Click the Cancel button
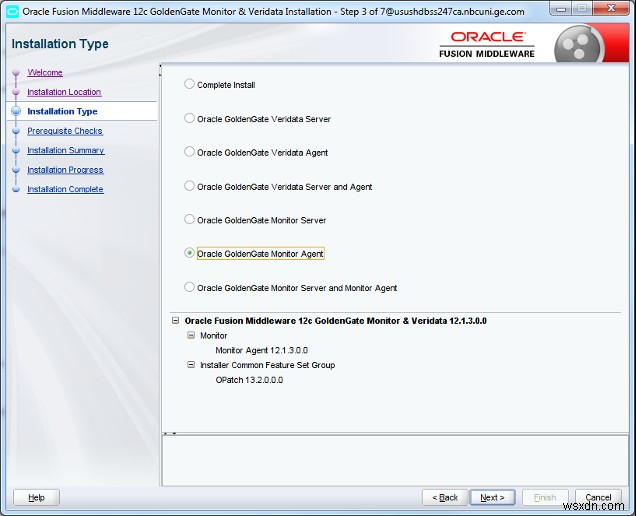Viewport: 636px width, 516px height. point(598,497)
